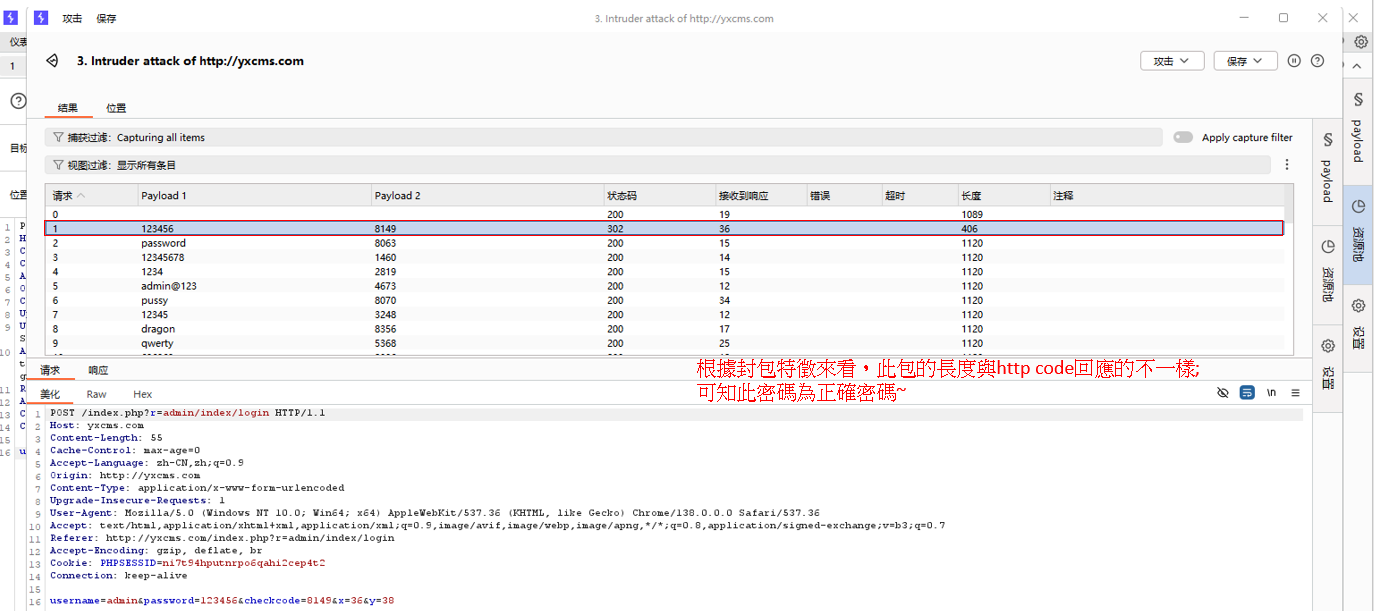Sort by the 状态码 column header
Image resolution: width=1374 pixels, height=611 pixels.
(658, 196)
